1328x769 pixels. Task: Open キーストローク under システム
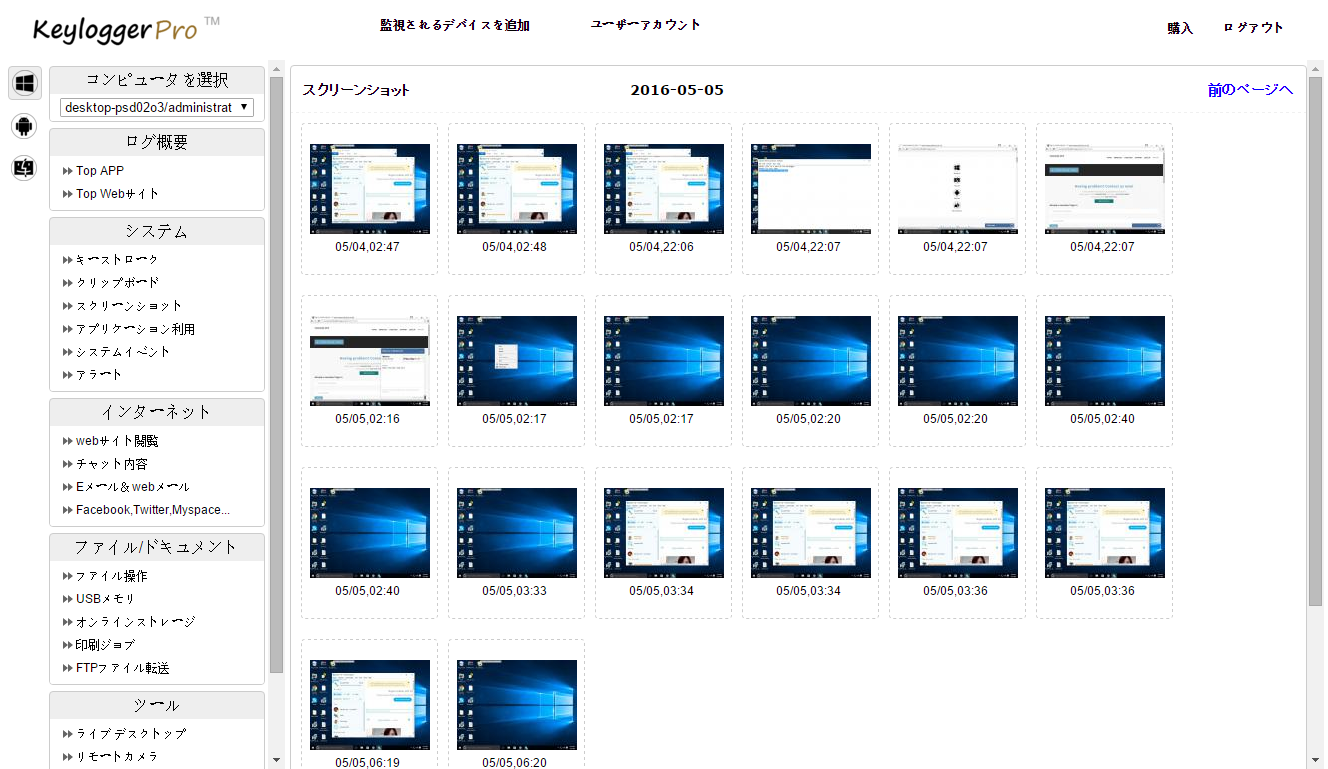(117, 260)
